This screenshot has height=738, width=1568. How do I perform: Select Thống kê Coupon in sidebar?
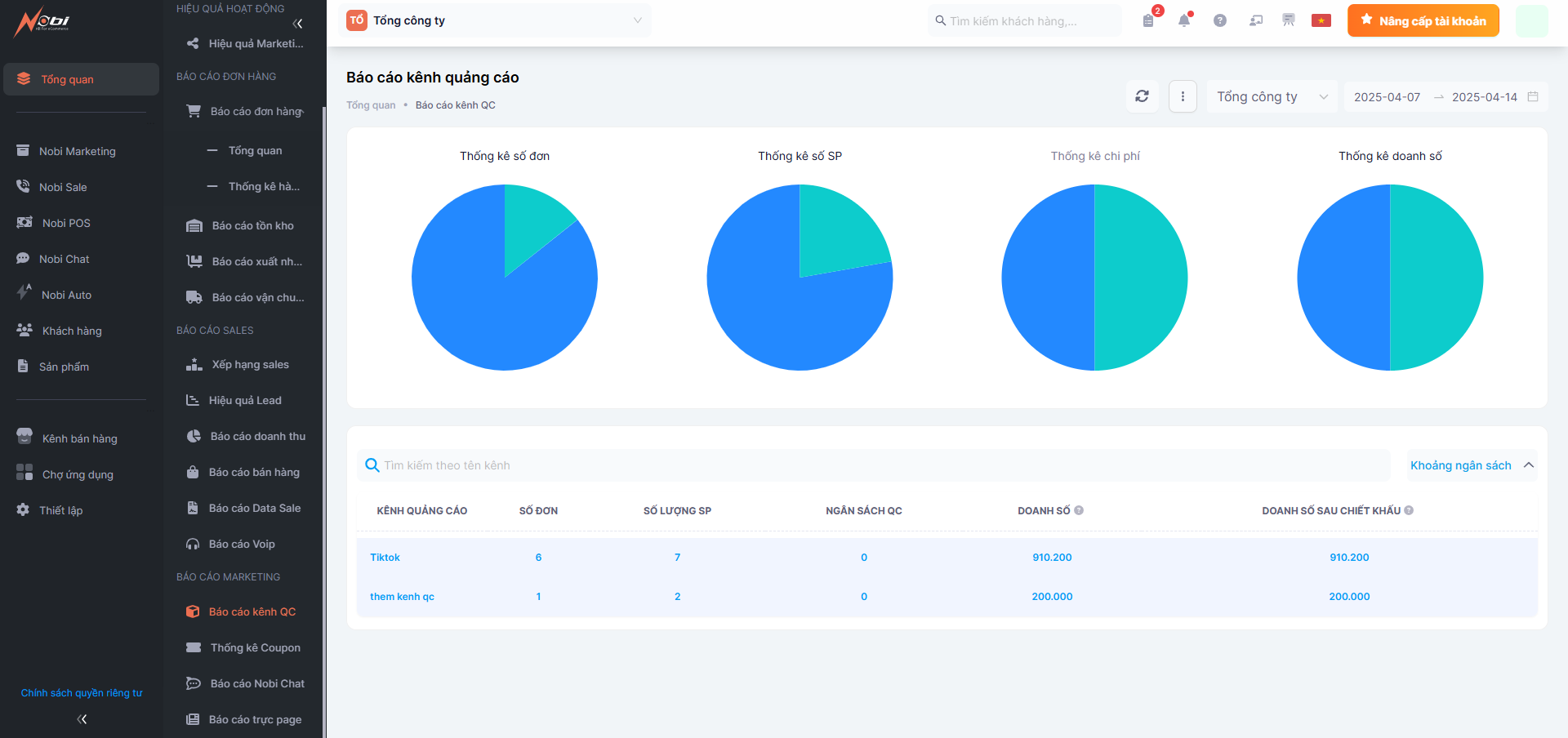coord(255,647)
